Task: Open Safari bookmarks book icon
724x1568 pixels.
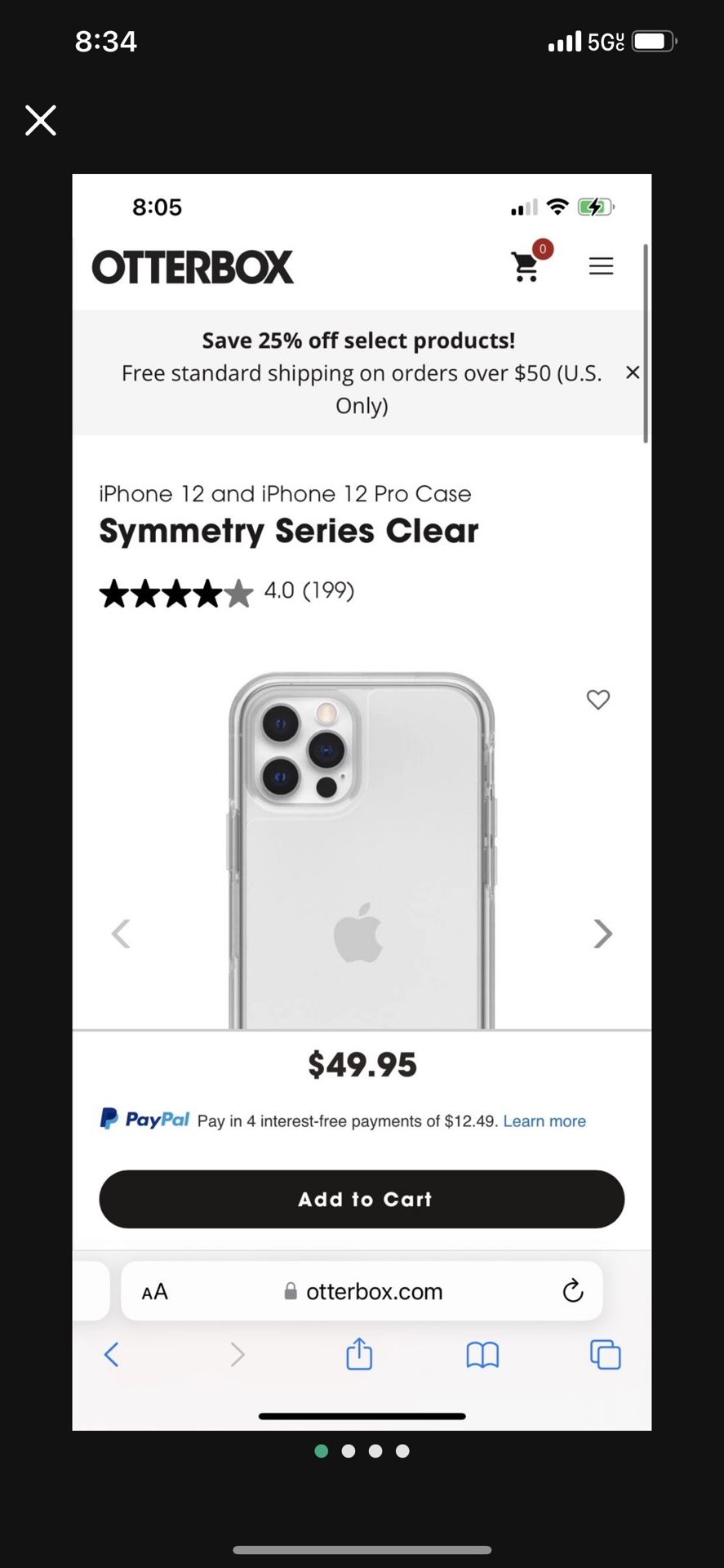Action: [482, 1356]
